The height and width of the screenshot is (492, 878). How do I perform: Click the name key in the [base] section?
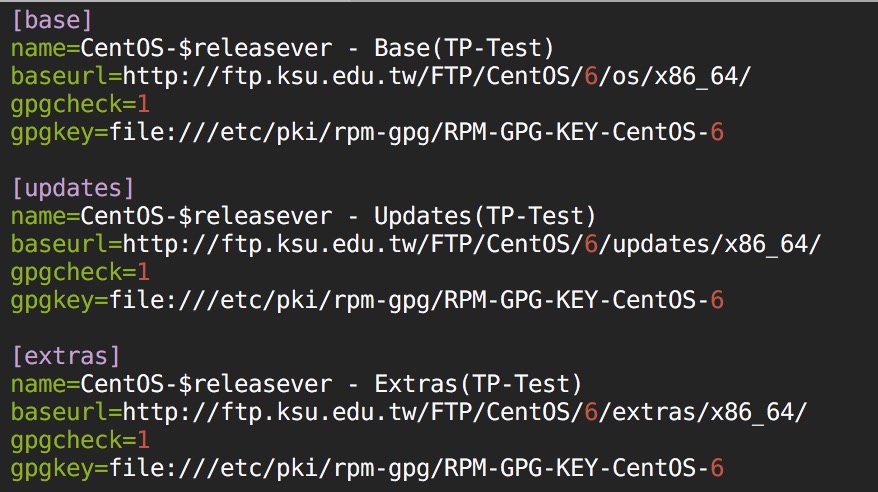coord(39,49)
